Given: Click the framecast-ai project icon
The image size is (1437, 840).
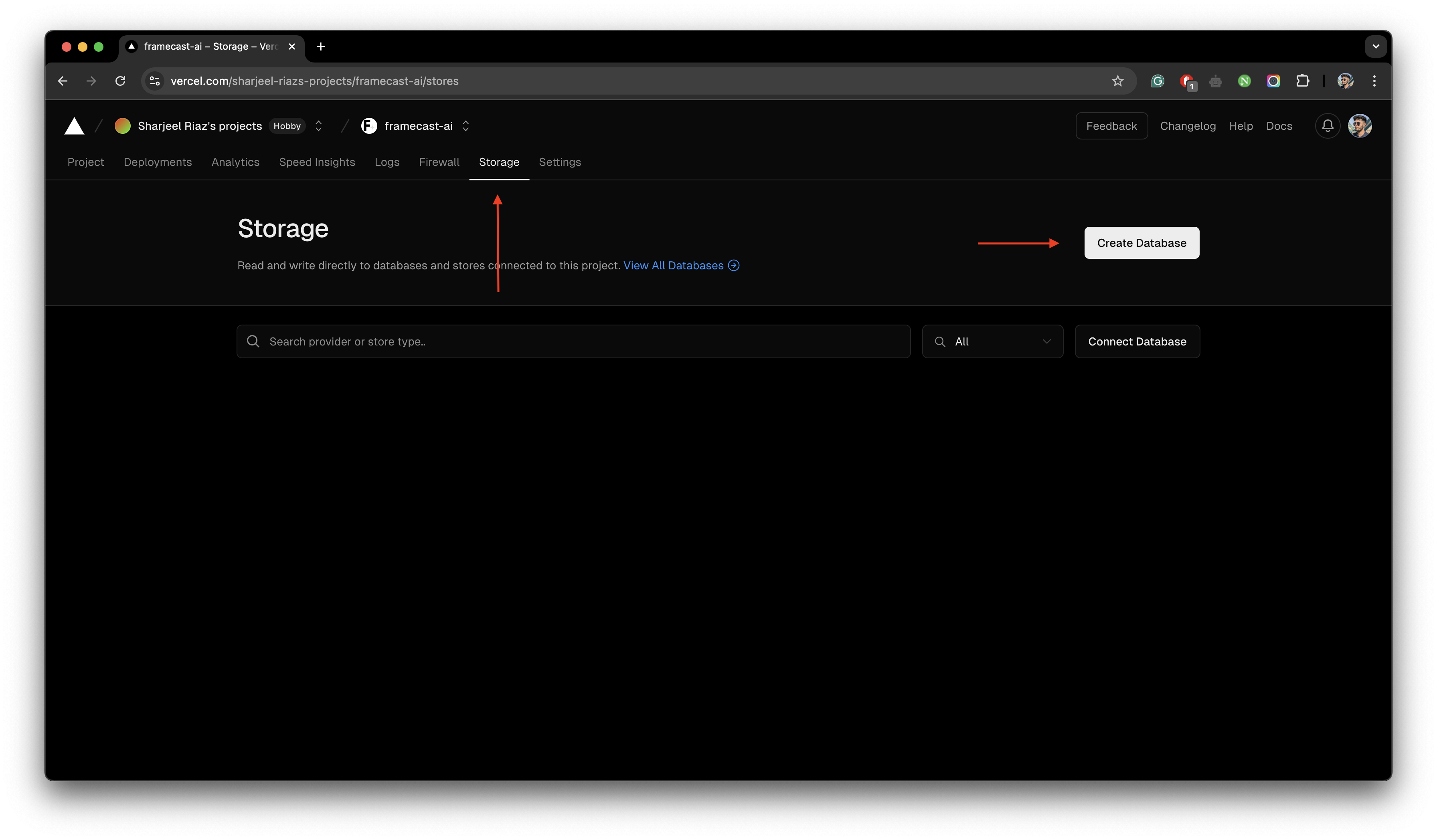Looking at the screenshot, I should (x=369, y=126).
